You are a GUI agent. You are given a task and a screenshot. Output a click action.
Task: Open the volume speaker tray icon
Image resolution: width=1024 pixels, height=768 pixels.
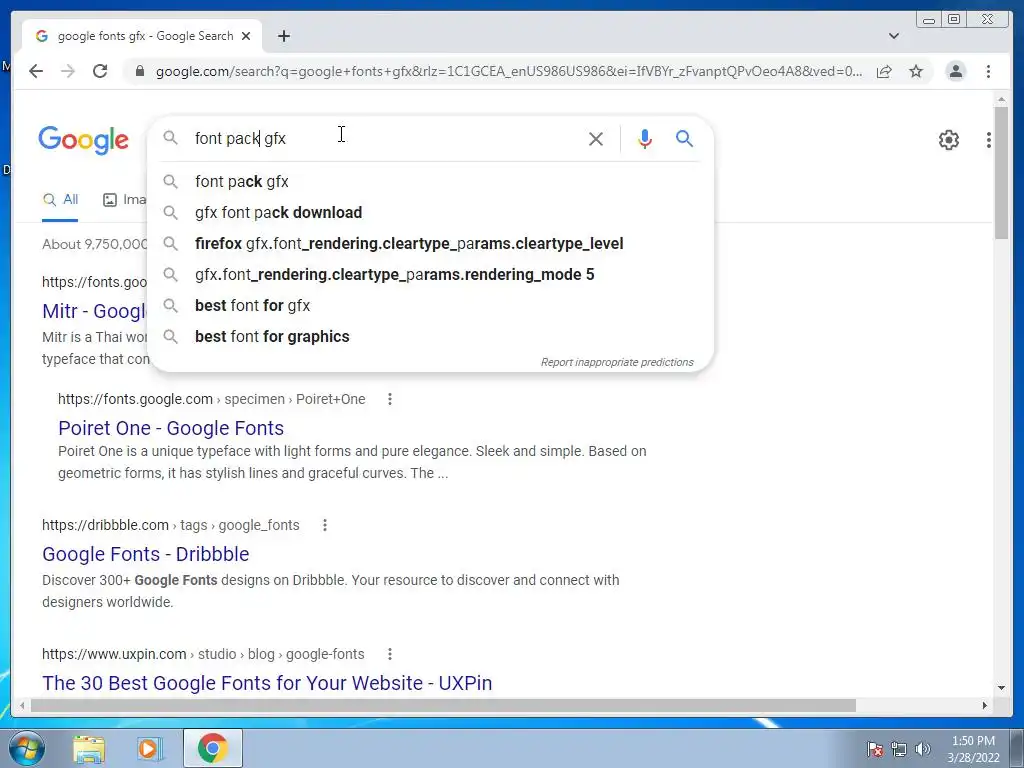(922, 749)
